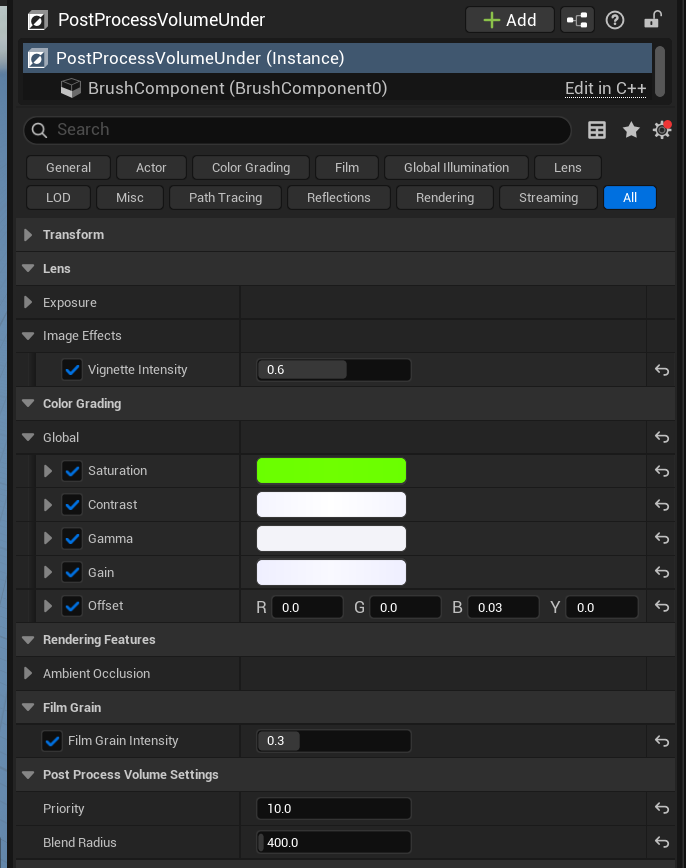The width and height of the screenshot is (686, 868).
Task: Disable the Vignette Intensity checkbox
Action: tap(72, 370)
